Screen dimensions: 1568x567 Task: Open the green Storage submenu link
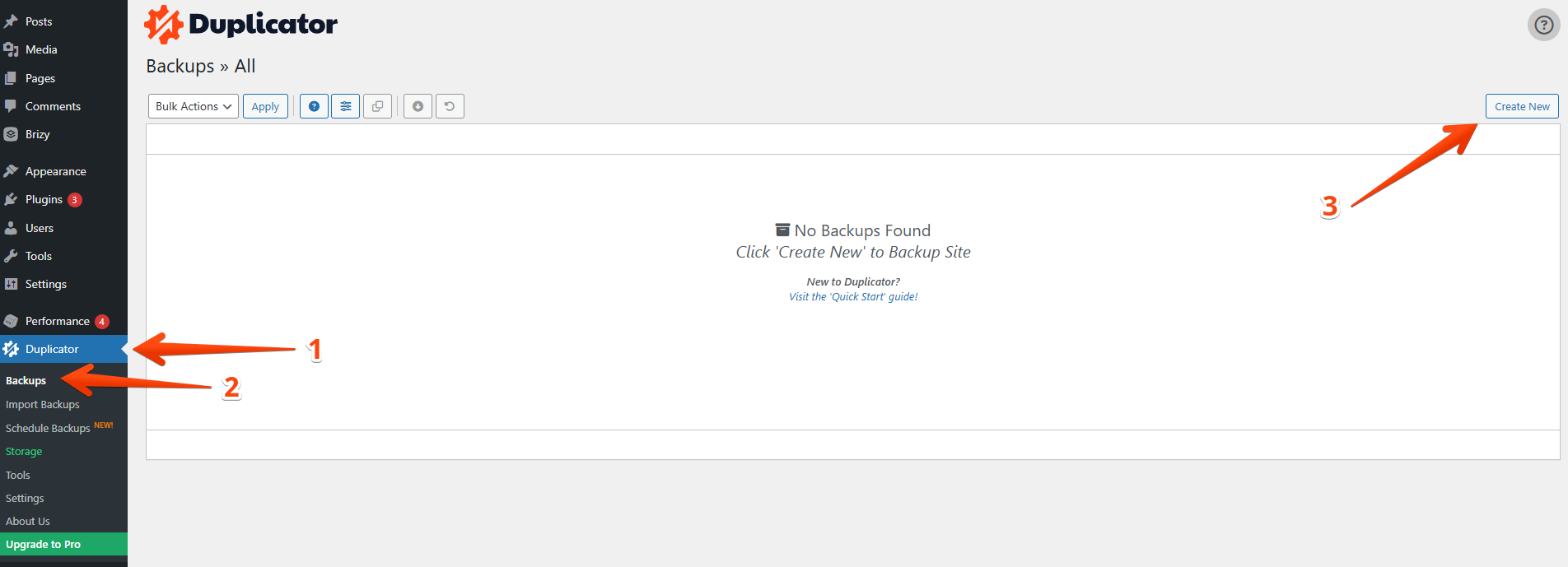(x=24, y=451)
